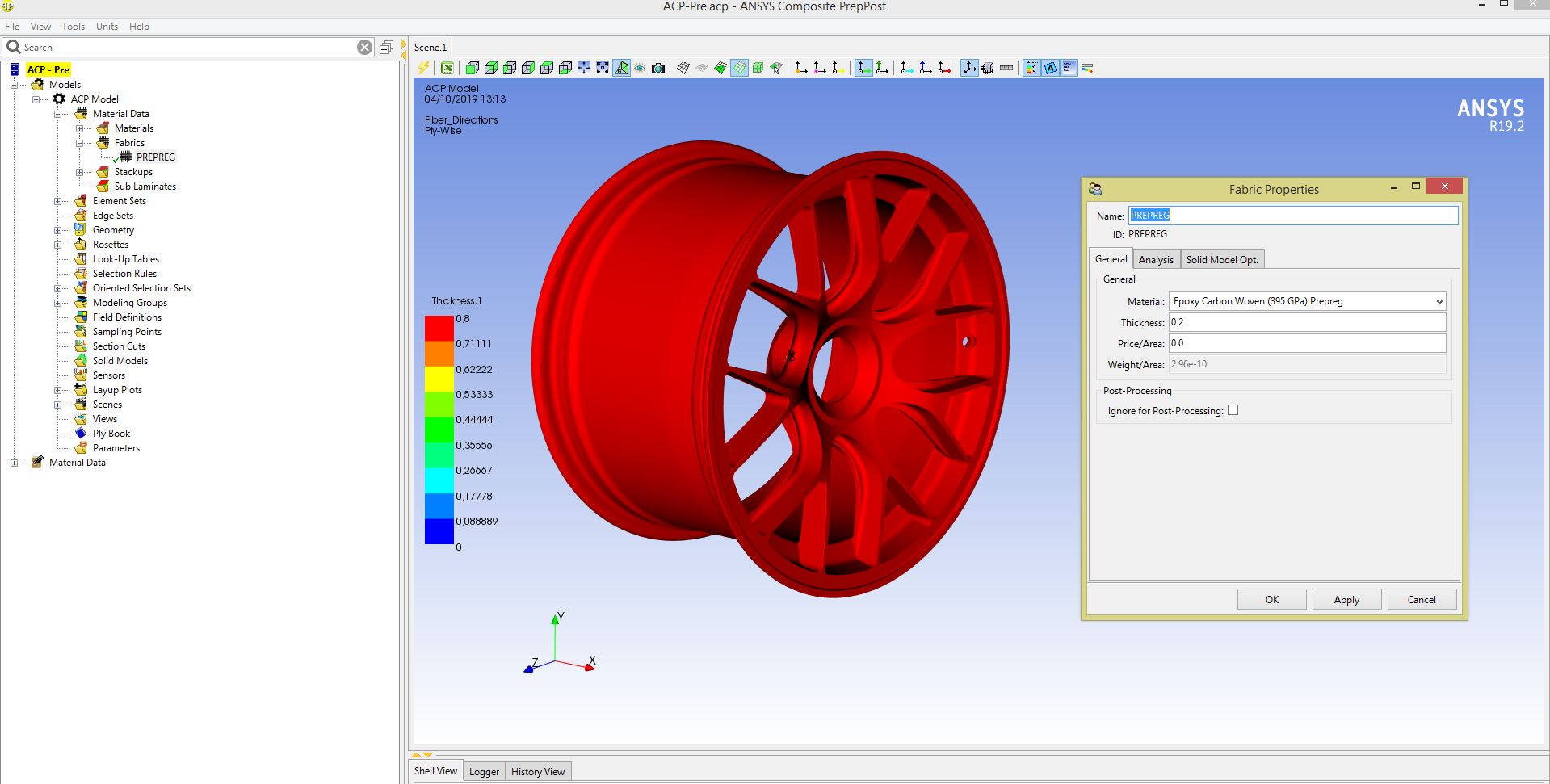This screenshot has height=784, width=1550.
Task: Toggle the text info panel button
Action: [x=1069, y=68]
